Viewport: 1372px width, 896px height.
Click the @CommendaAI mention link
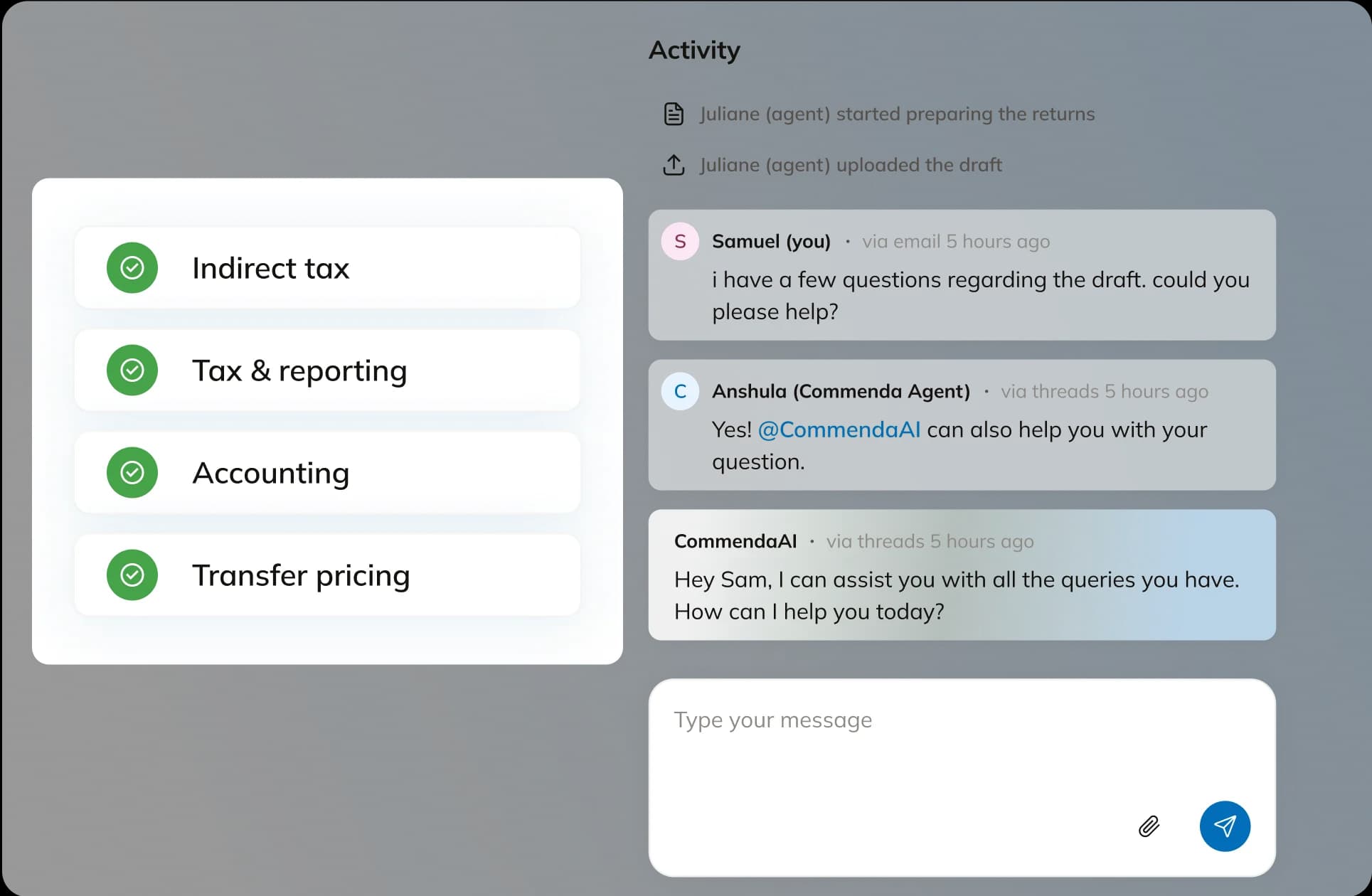(x=839, y=430)
